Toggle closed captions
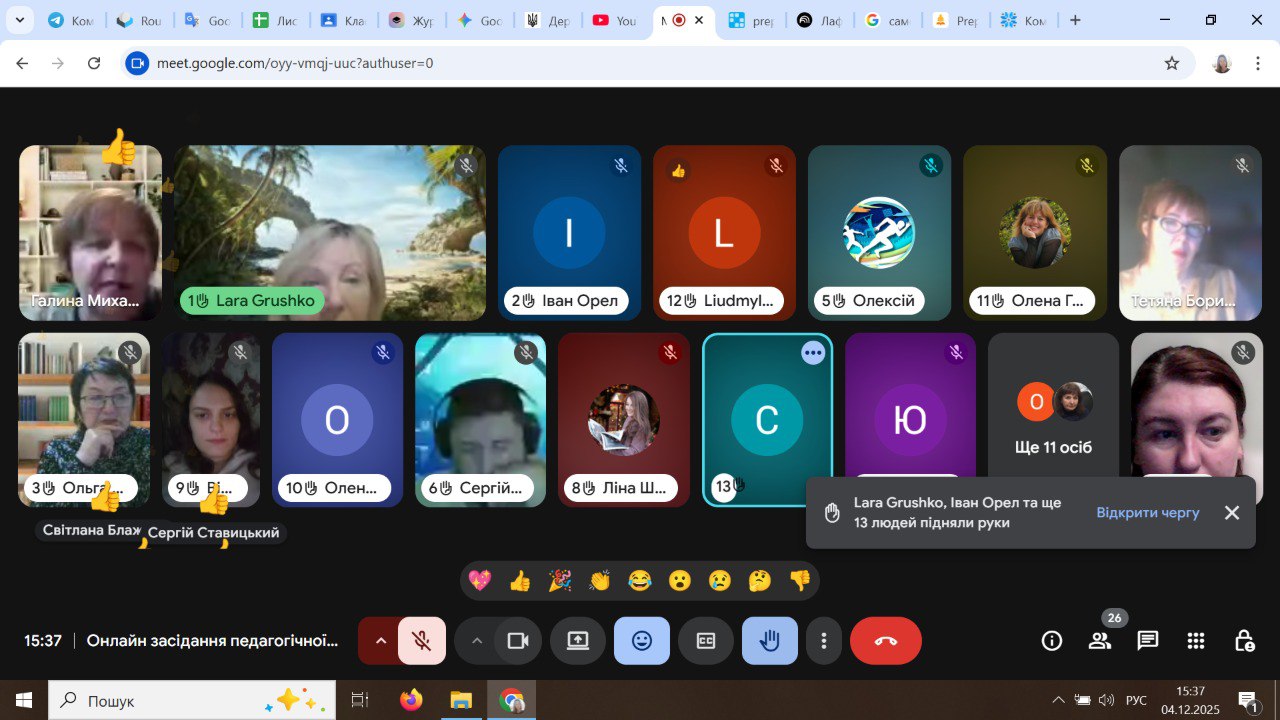1280x720 pixels. tap(706, 641)
